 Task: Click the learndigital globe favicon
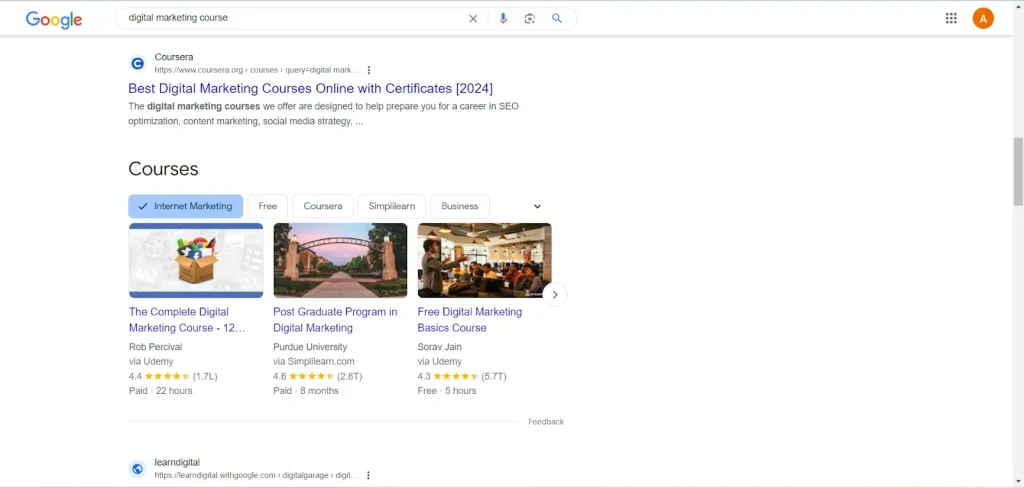click(137, 468)
